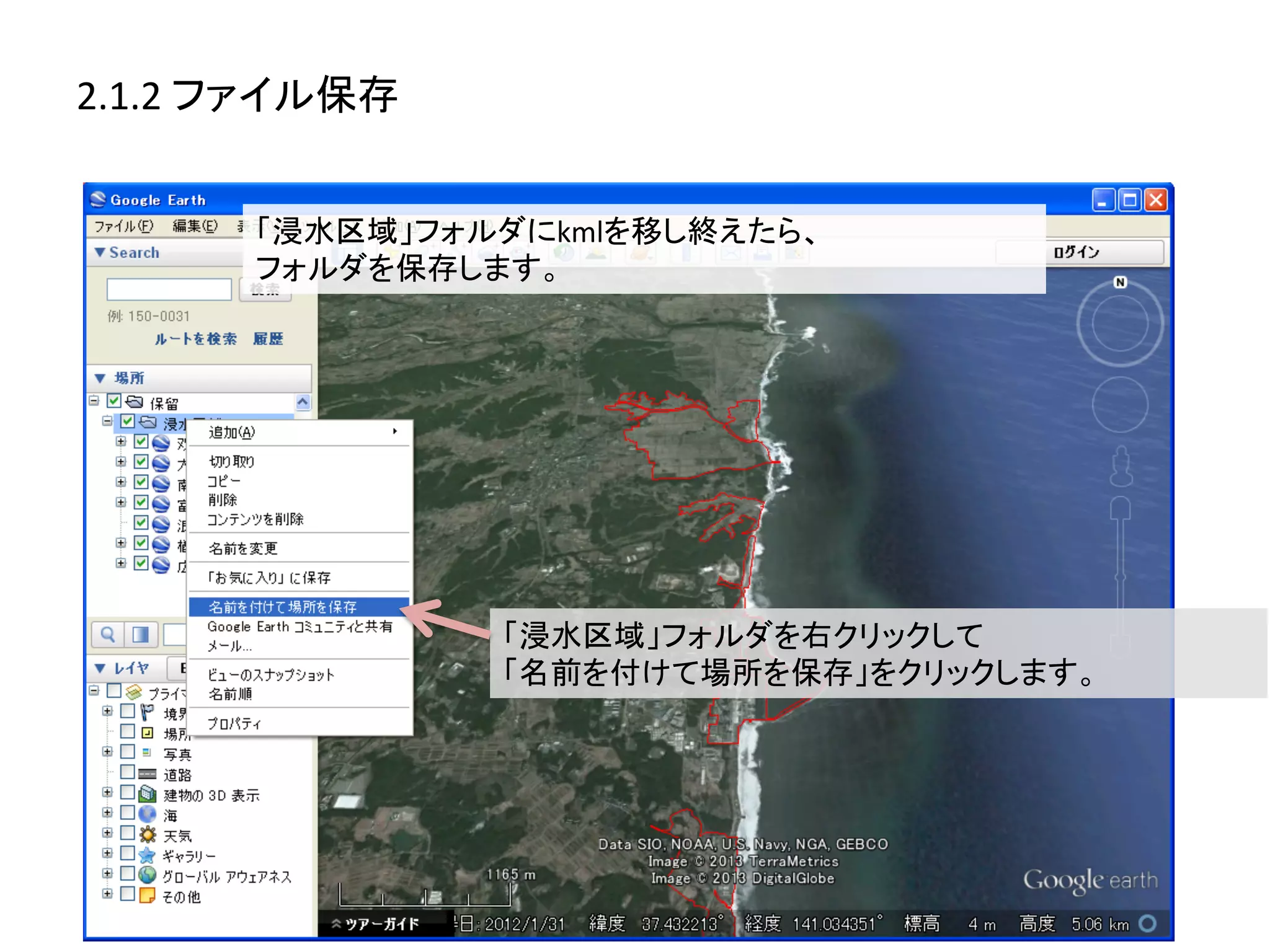Click the 天気 sun weather icon

[x=147, y=834]
